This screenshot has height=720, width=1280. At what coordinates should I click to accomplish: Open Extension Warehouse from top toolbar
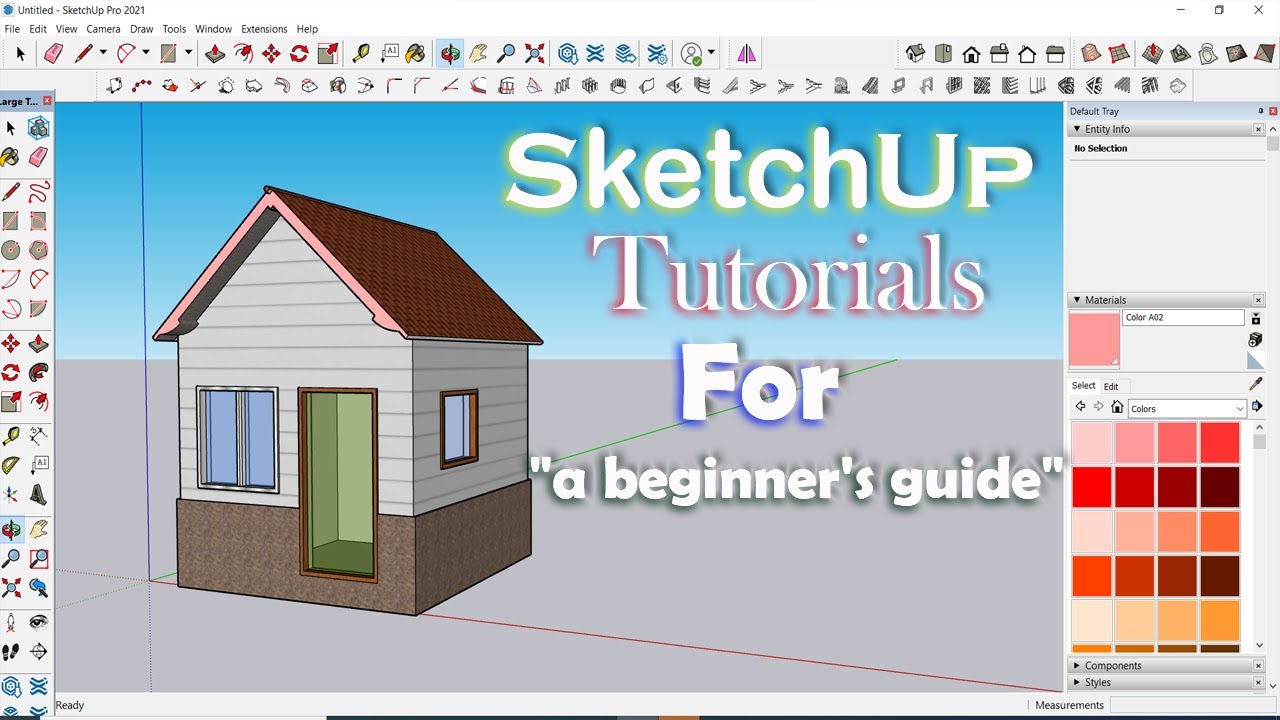point(596,54)
